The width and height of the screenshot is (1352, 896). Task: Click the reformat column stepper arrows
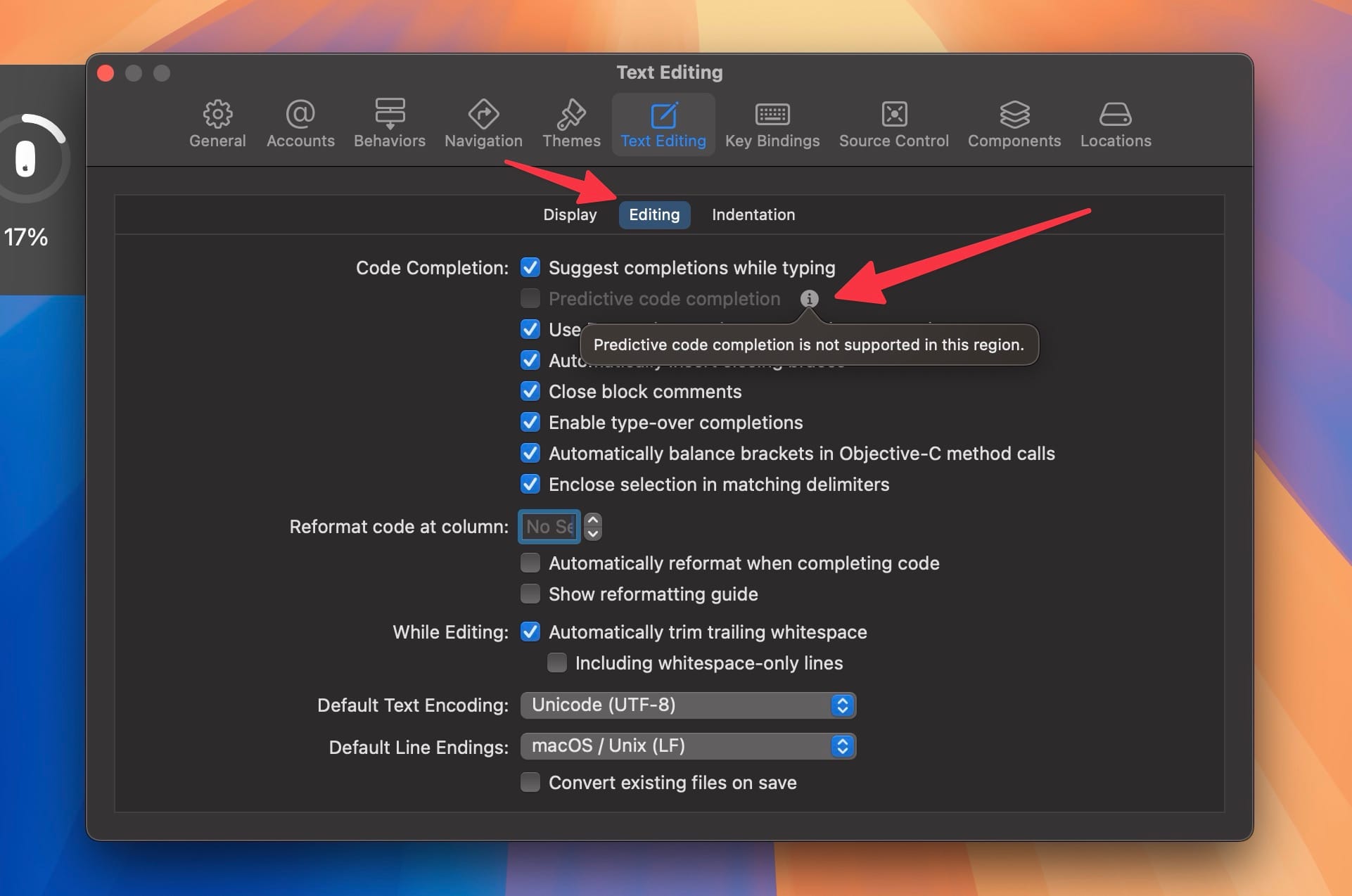click(x=593, y=527)
